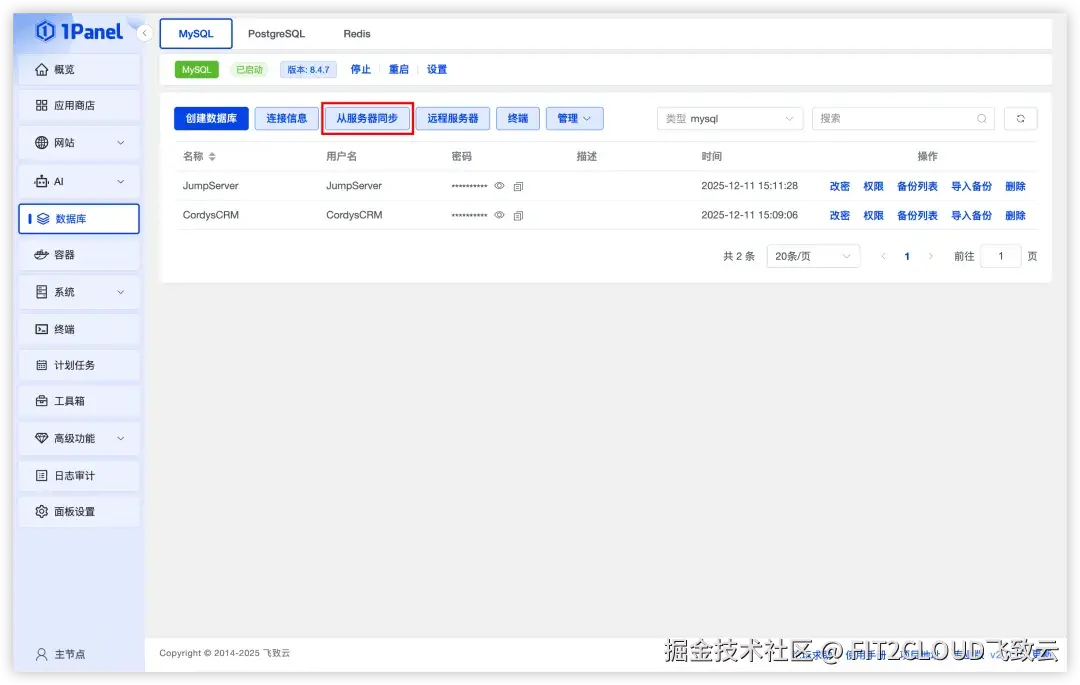Click the 远程服务器 button
Image resolution: width=1080 pixels, height=685 pixels.
tap(453, 118)
